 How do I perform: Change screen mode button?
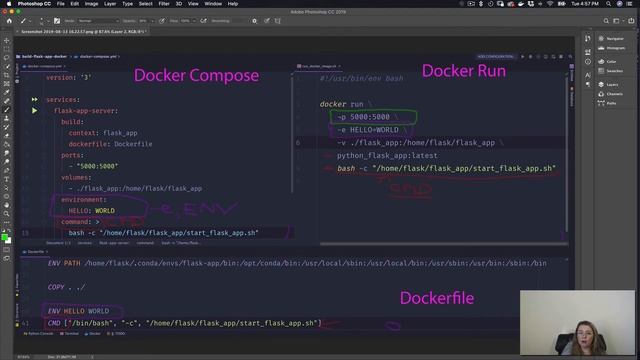(7, 258)
